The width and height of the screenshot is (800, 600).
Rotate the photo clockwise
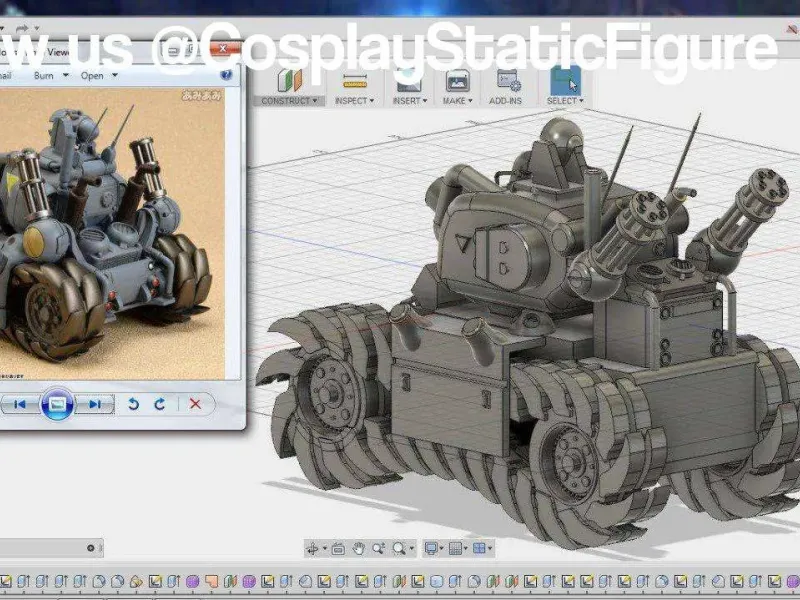pyautogui.click(x=160, y=404)
